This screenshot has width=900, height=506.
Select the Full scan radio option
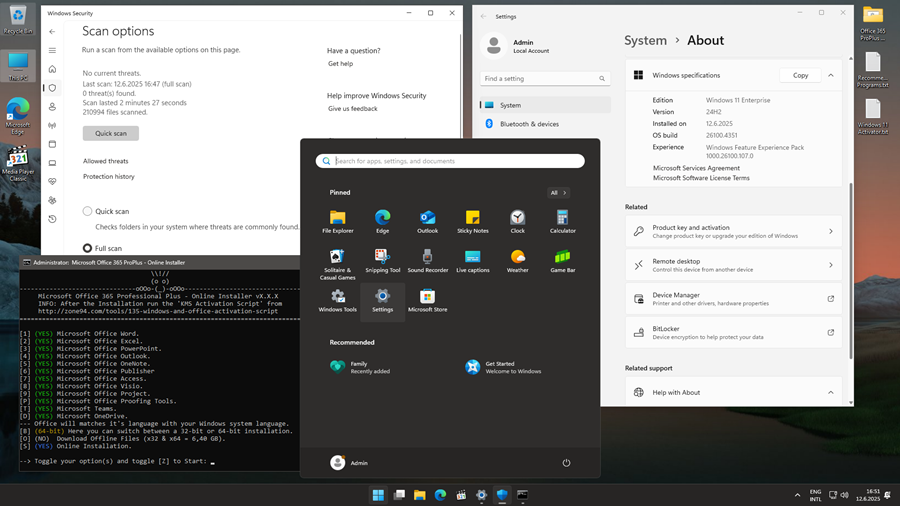87,248
